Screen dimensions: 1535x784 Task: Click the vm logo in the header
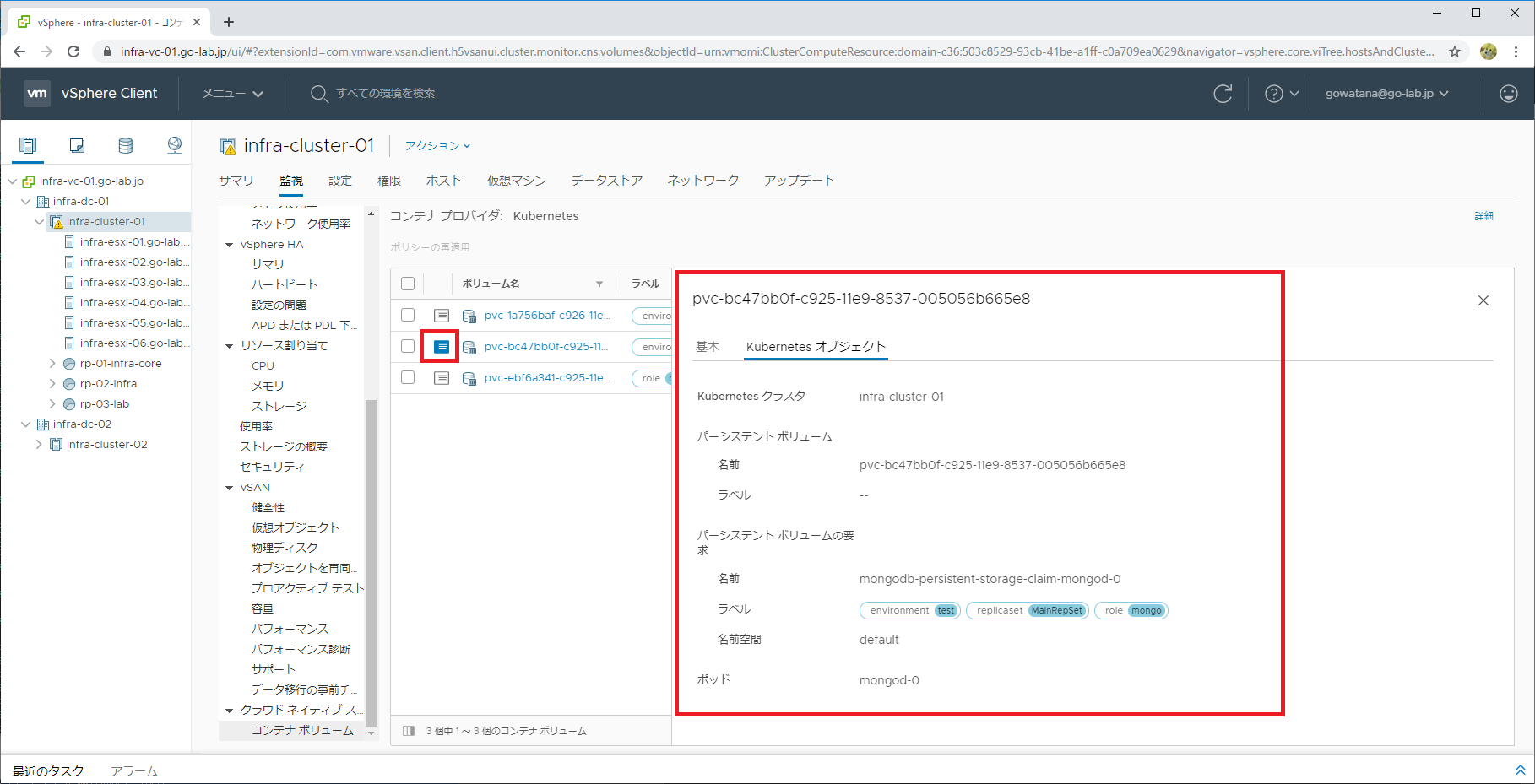[37, 94]
